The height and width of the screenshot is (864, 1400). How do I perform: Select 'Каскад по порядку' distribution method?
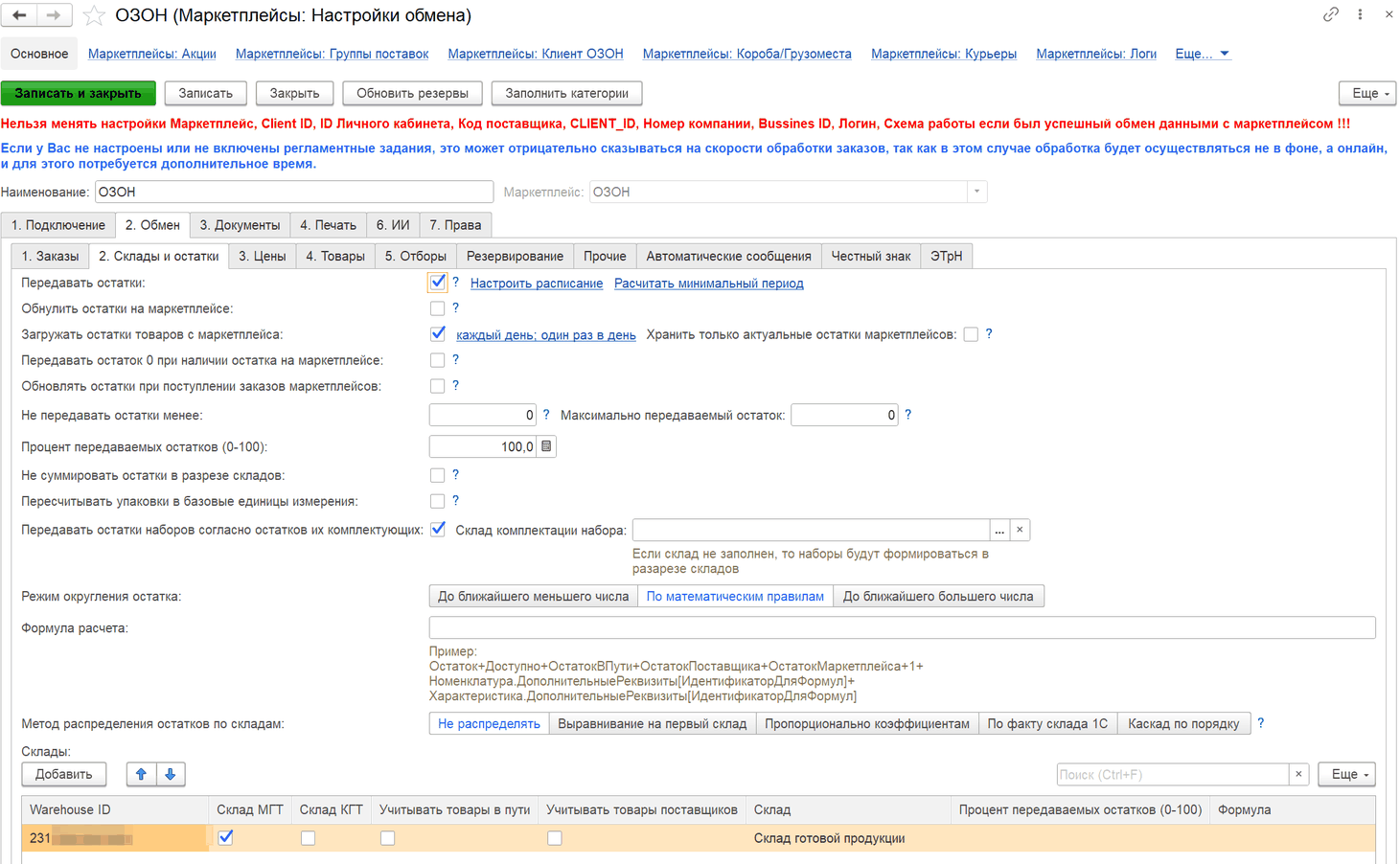[1183, 723]
